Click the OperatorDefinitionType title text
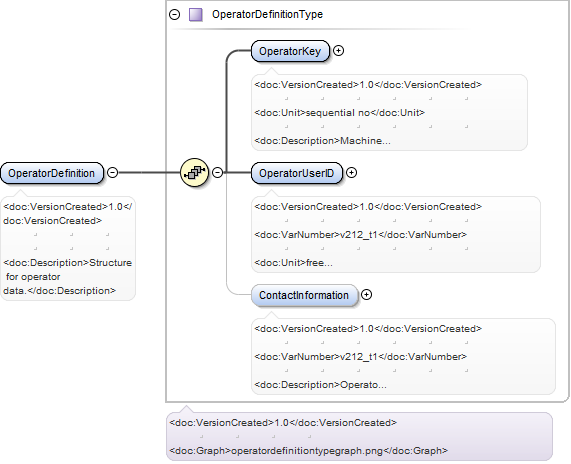 point(267,15)
